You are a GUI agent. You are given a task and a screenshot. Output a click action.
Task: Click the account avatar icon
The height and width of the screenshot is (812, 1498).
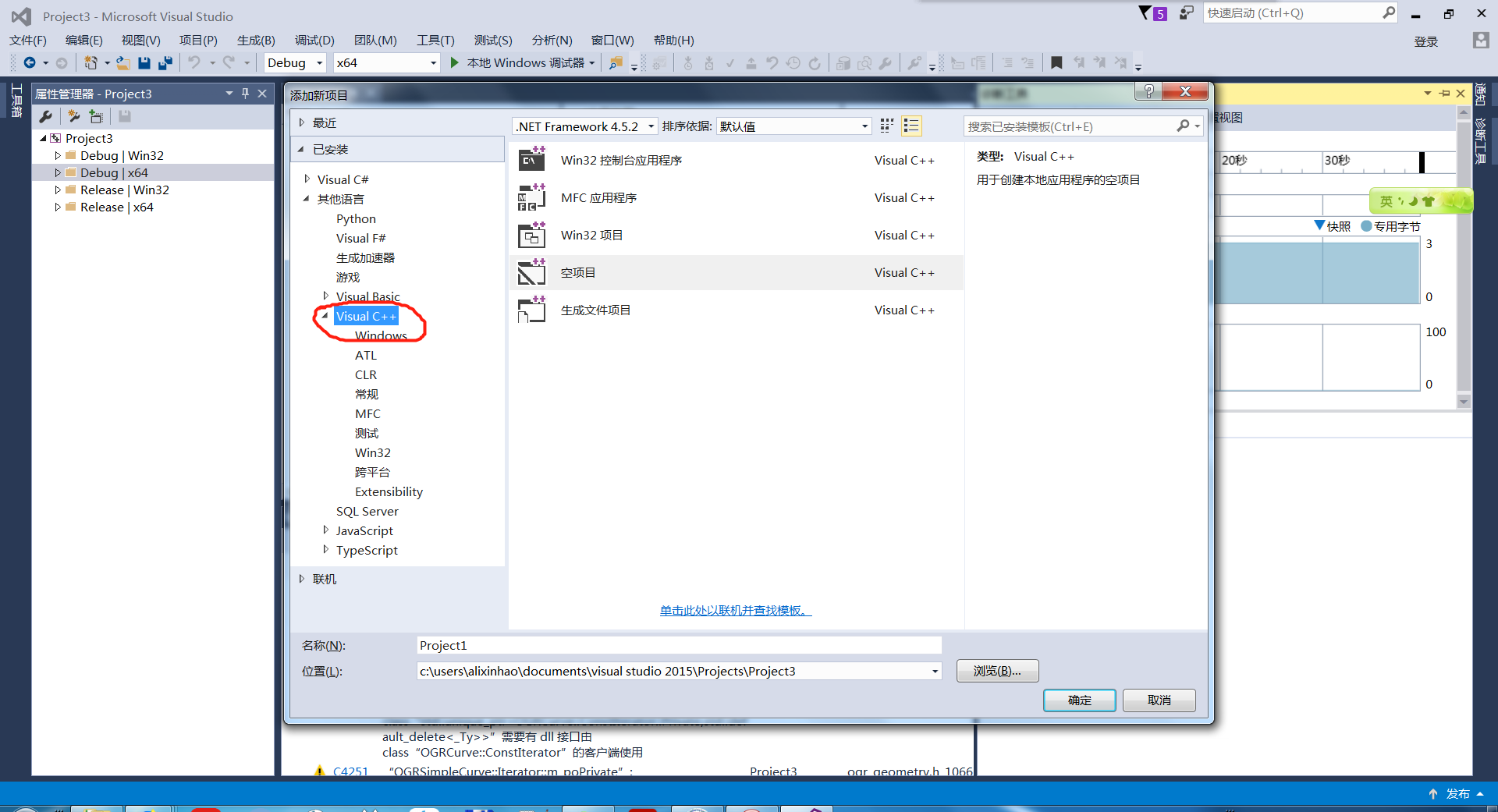[x=1480, y=41]
